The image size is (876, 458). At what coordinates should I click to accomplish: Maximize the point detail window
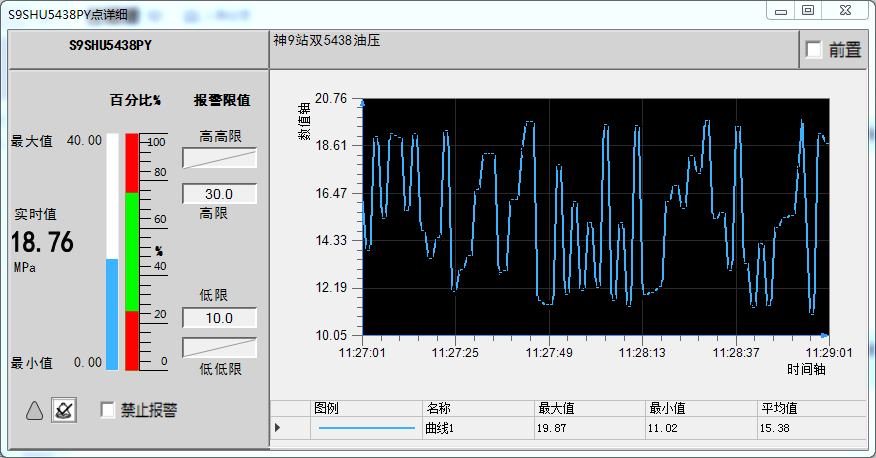tap(808, 10)
